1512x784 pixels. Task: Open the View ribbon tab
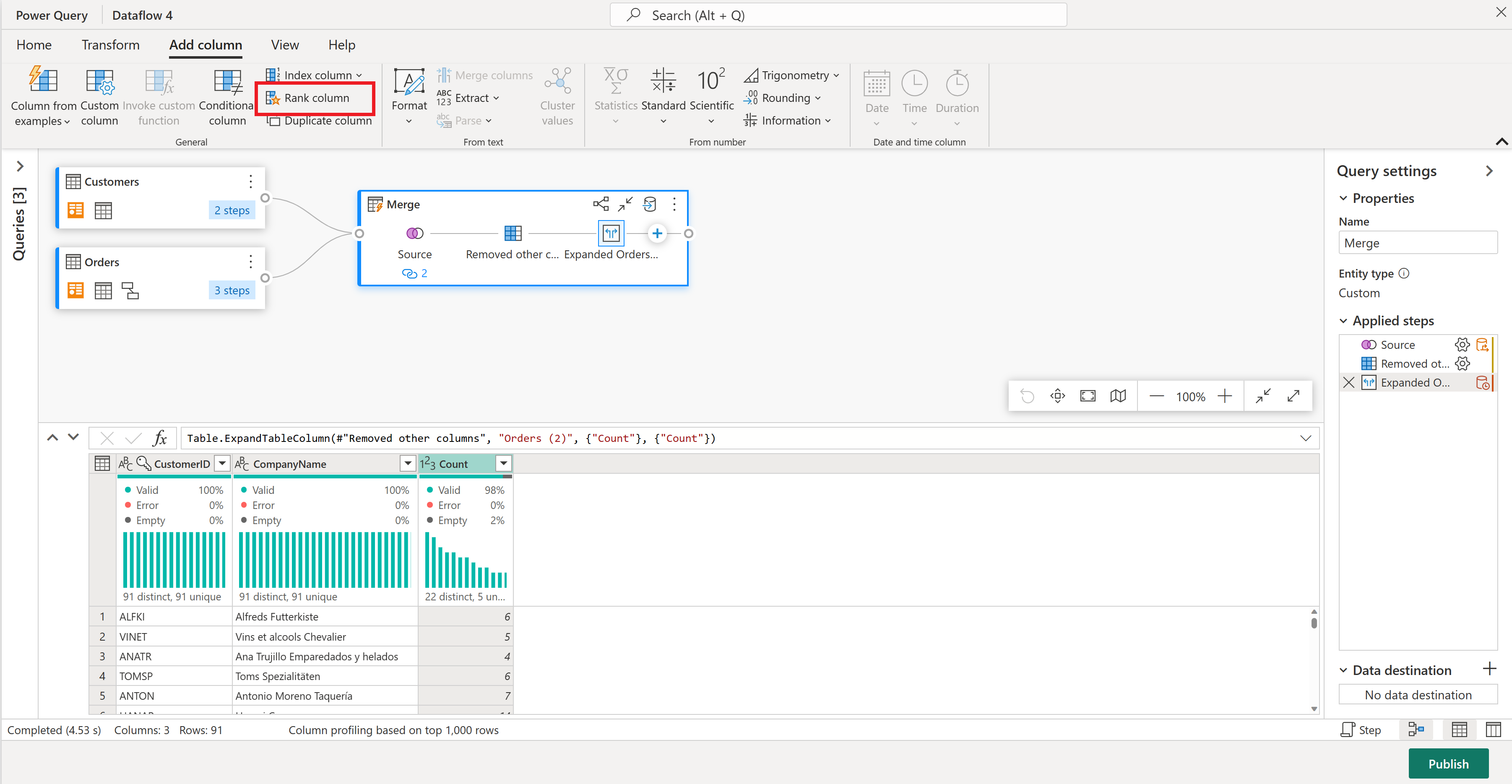click(285, 44)
